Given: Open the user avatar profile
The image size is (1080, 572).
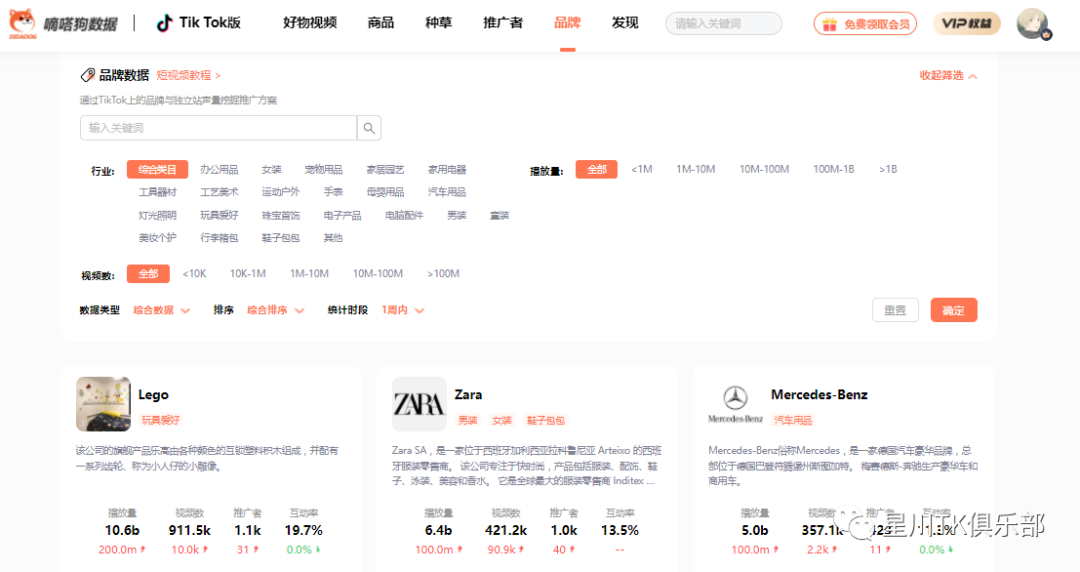Looking at the screenshot, I should [1033, 23].
